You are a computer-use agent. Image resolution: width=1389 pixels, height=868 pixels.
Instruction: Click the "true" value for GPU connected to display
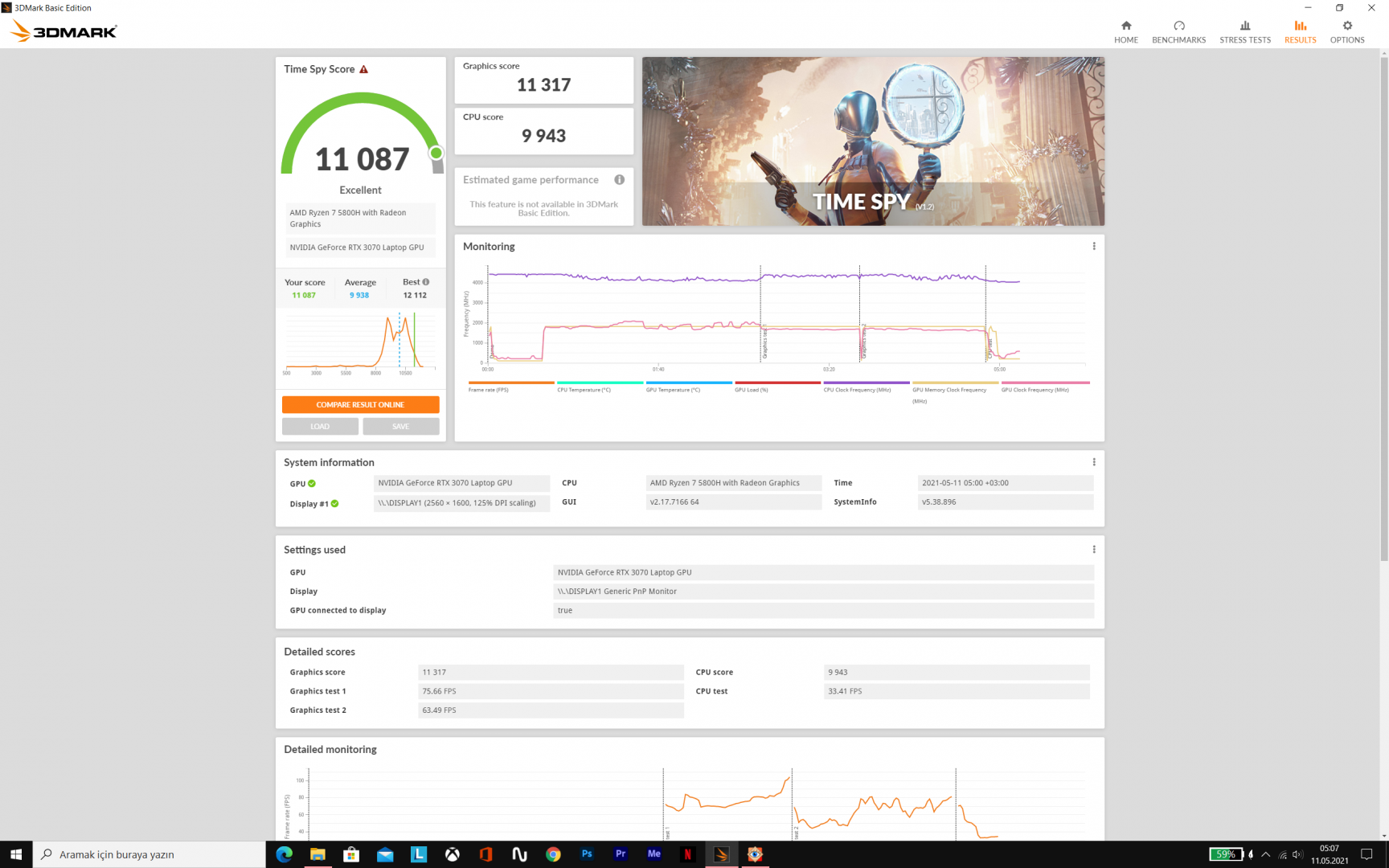(x=565, y=611)
